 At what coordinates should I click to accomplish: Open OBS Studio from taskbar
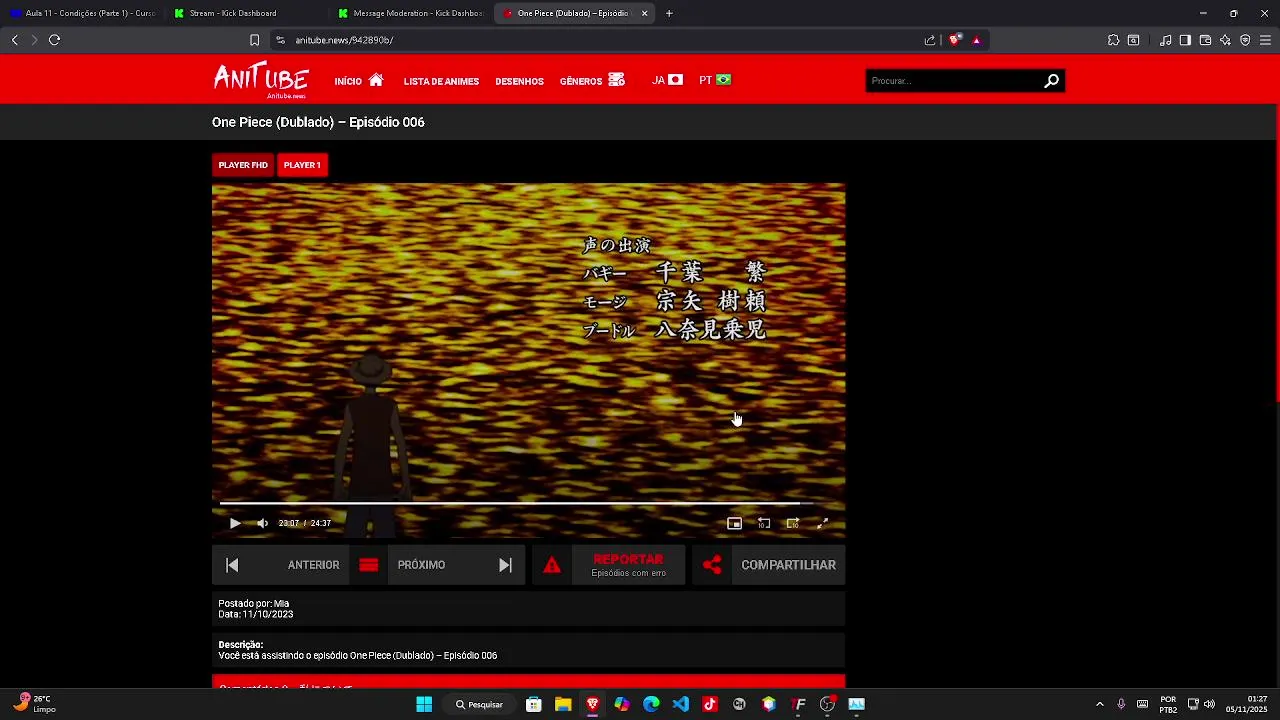coord(827,704)
